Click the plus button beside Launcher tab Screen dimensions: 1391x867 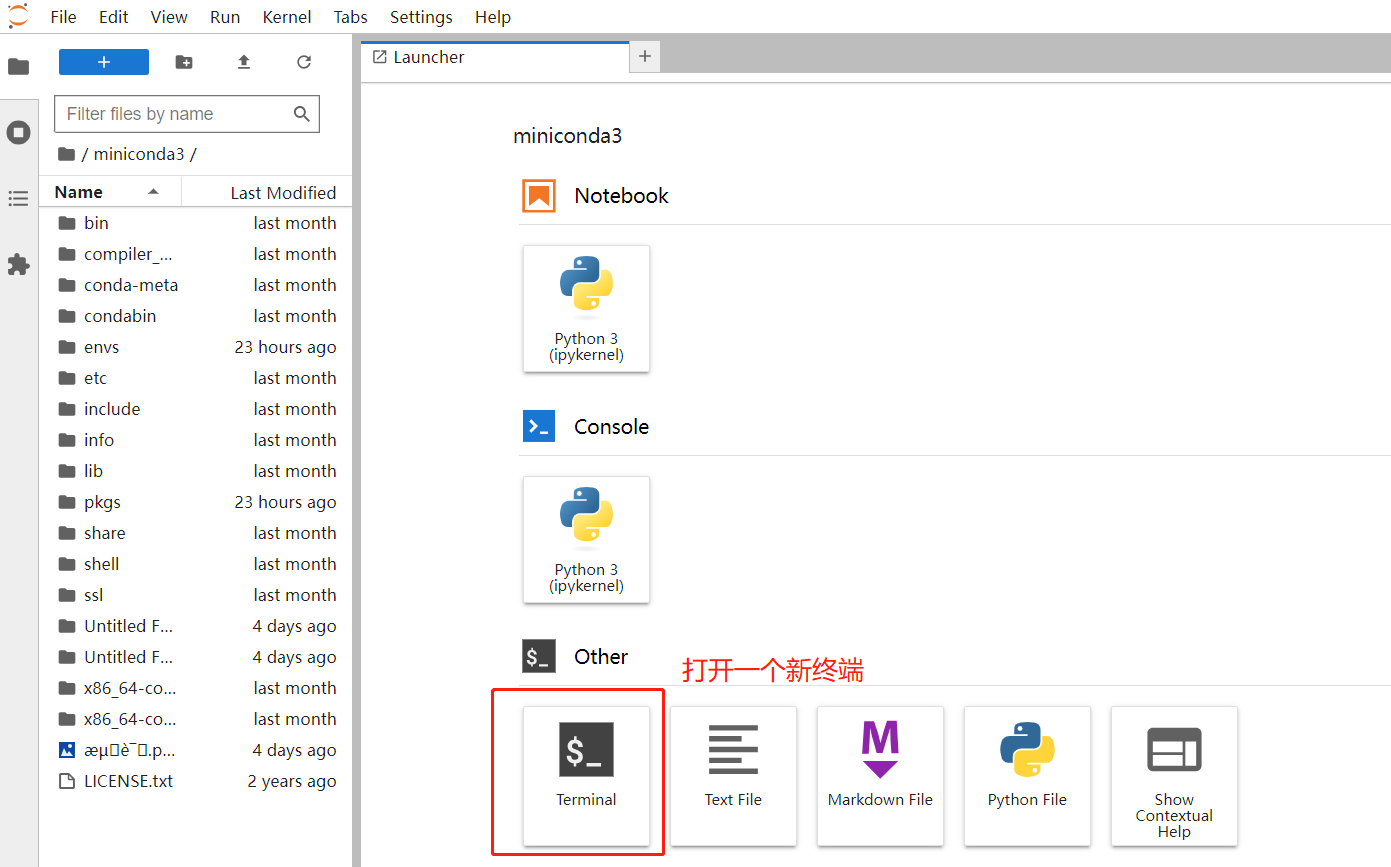pyautogui.click(x=645, y=57)
